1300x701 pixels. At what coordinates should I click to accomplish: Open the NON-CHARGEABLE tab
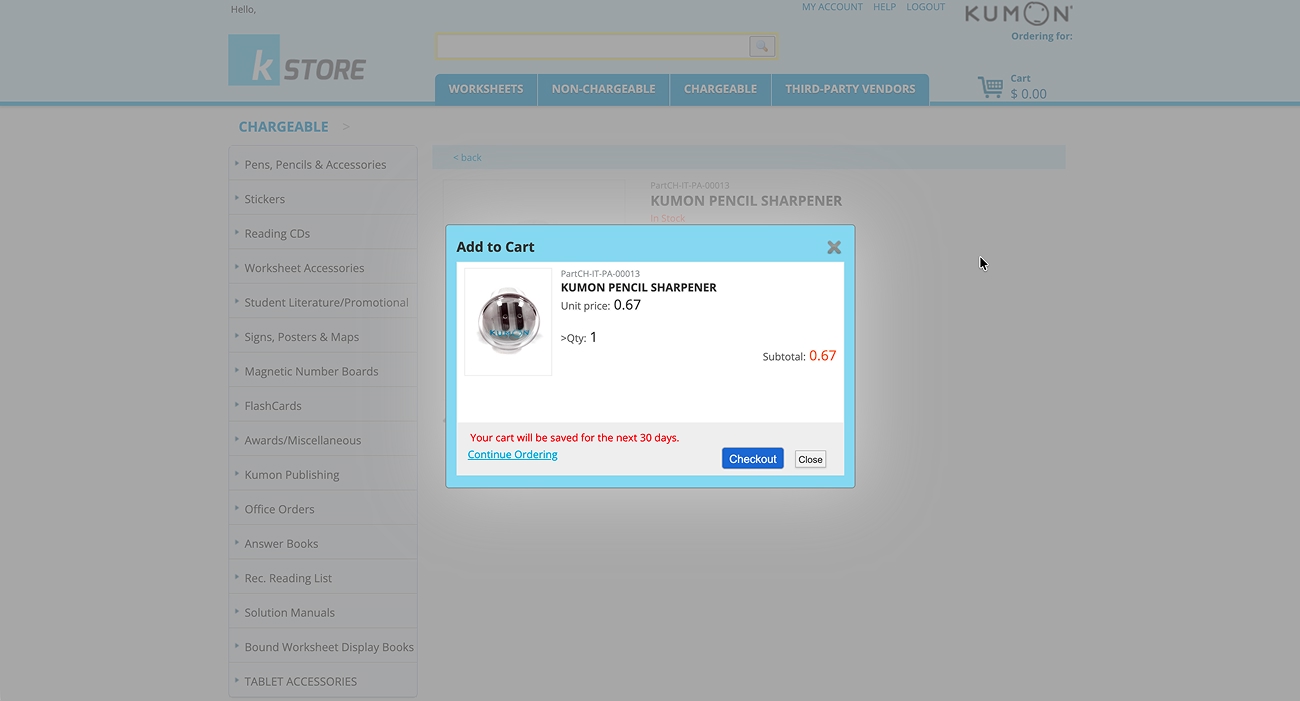point(603,88)
